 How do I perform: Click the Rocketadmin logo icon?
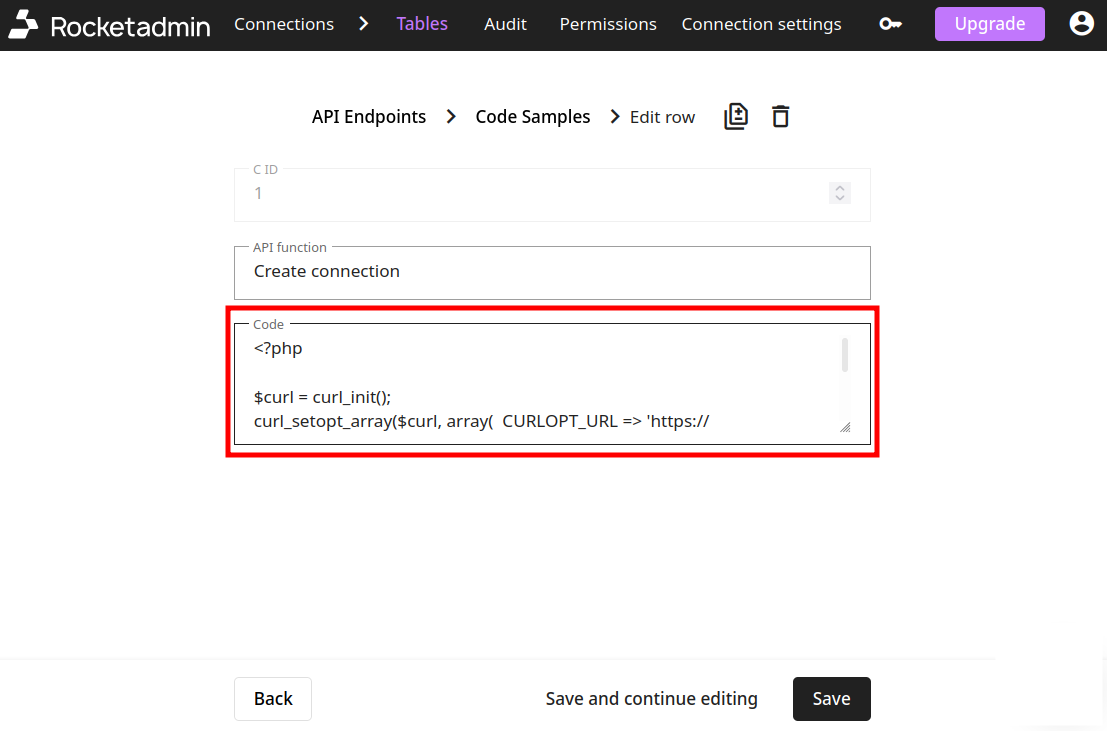23,24
